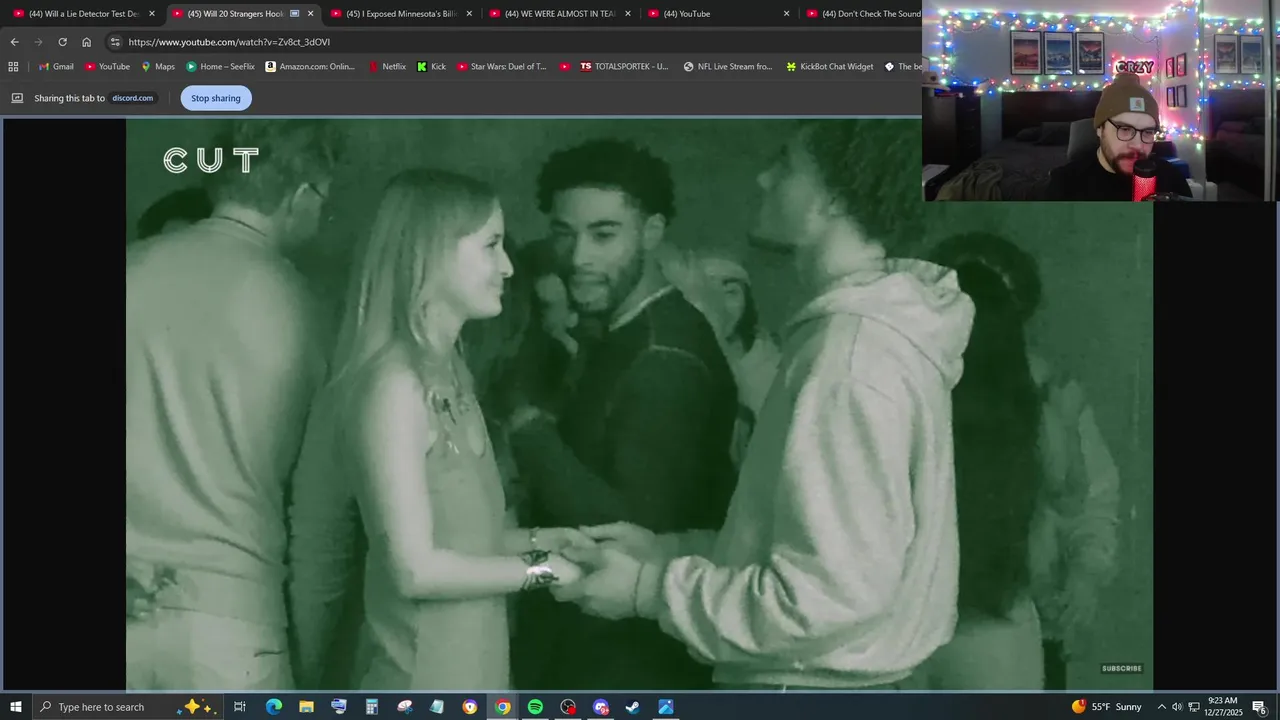The width and height of the screenshot is (1280, 720).
Task: Open Spotify from taskbar
Action: point(535,707)
